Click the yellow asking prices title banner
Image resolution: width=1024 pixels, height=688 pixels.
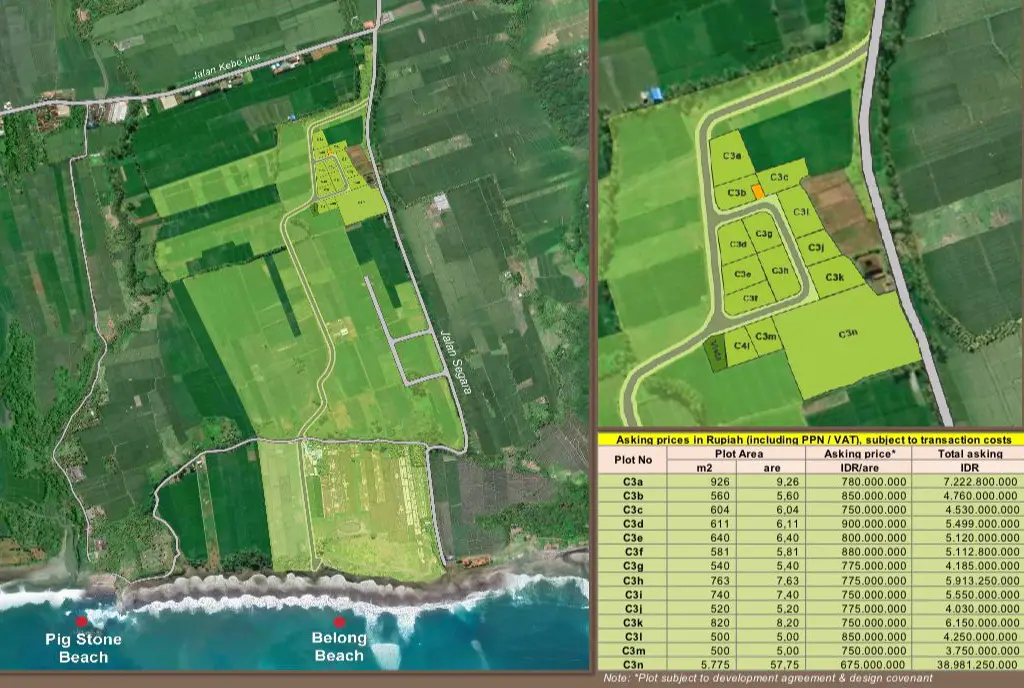[x=810, y=440]
